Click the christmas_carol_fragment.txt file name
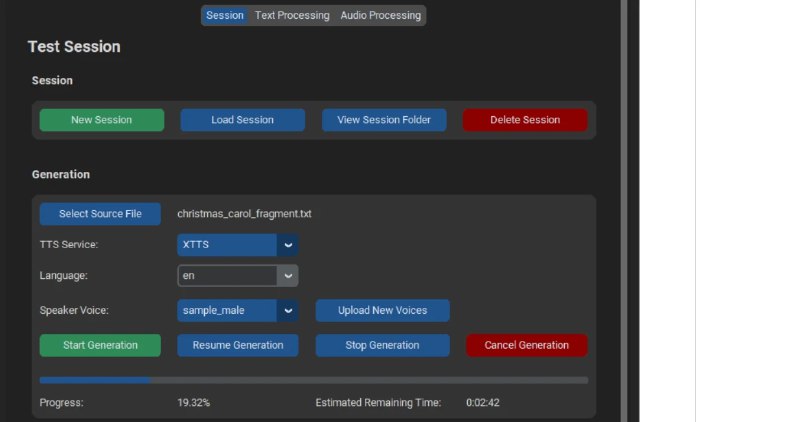This screenshot has height=422, width=800. point(244,214)
